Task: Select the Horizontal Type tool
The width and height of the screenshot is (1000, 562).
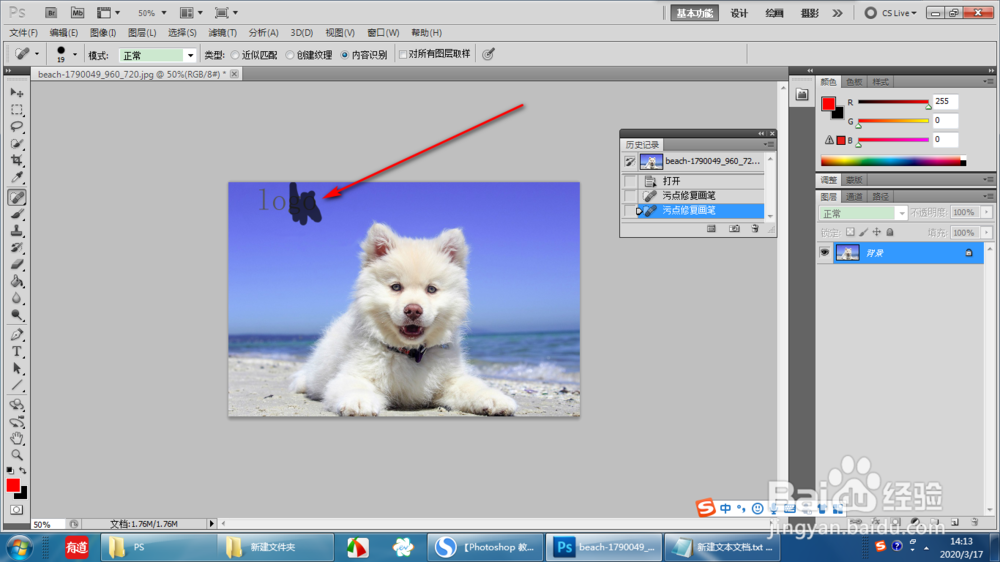Action: (17, 351)
